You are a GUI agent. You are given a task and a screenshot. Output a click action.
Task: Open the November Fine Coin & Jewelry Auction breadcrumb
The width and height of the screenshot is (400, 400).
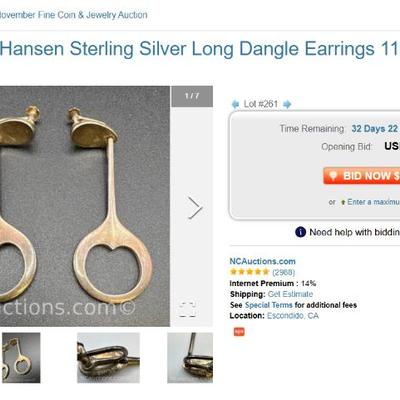click(74, 15)
